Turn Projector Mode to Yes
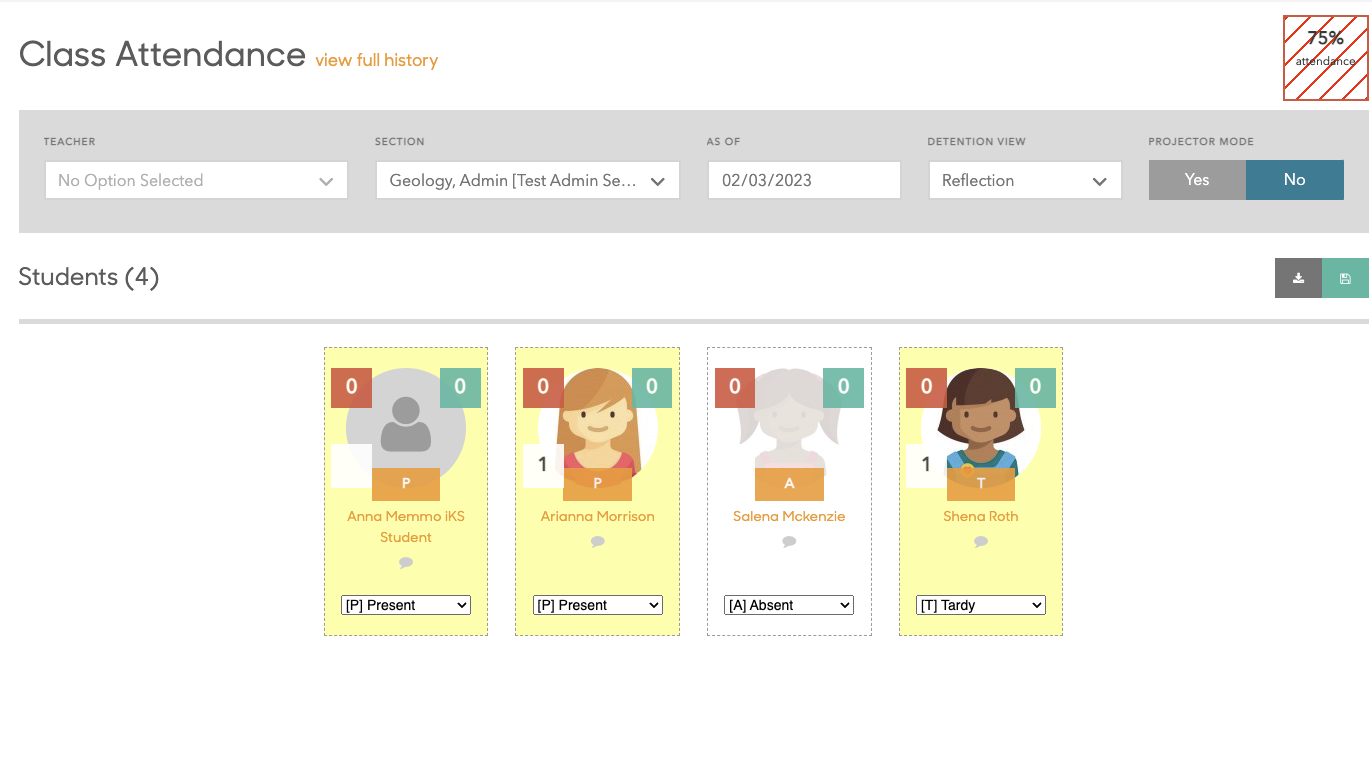1372x773 pixels. (x=1197, y=180)
